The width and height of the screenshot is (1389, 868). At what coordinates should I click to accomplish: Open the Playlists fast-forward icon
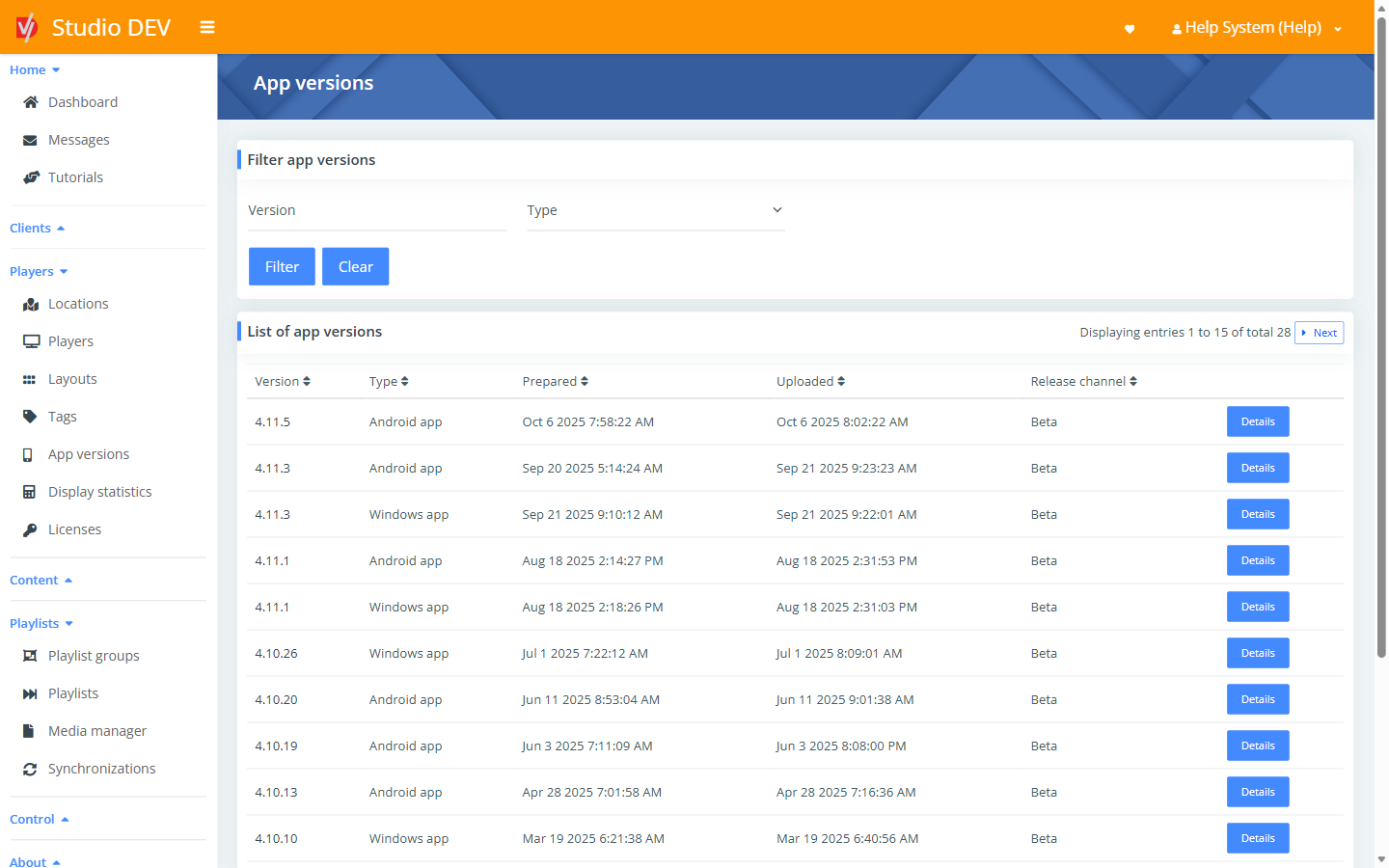30,693
